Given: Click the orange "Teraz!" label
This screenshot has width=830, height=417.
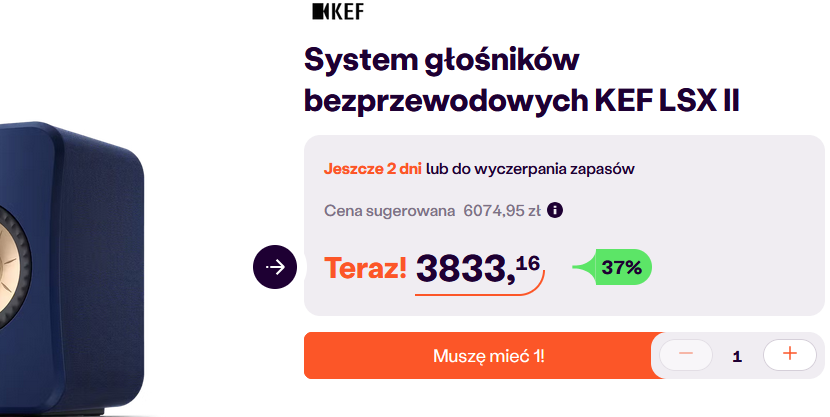Looking at the screenshot, I should (365, 268).
